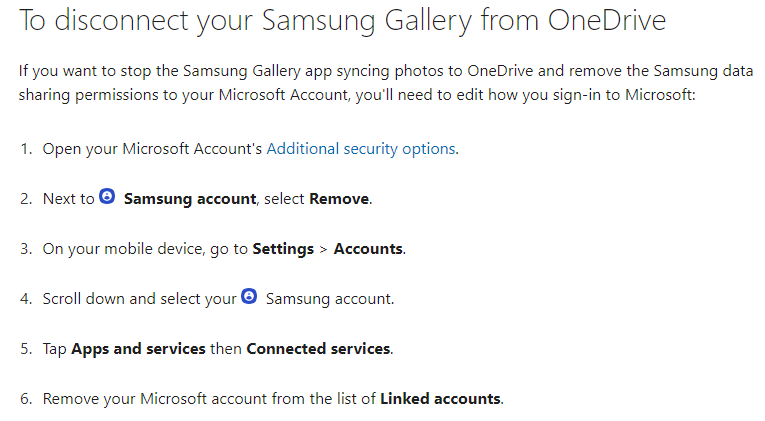Viewport: 765px width, 421px height.
Task: Click the Samsung icon in step 4
Action: pos(250,297)
